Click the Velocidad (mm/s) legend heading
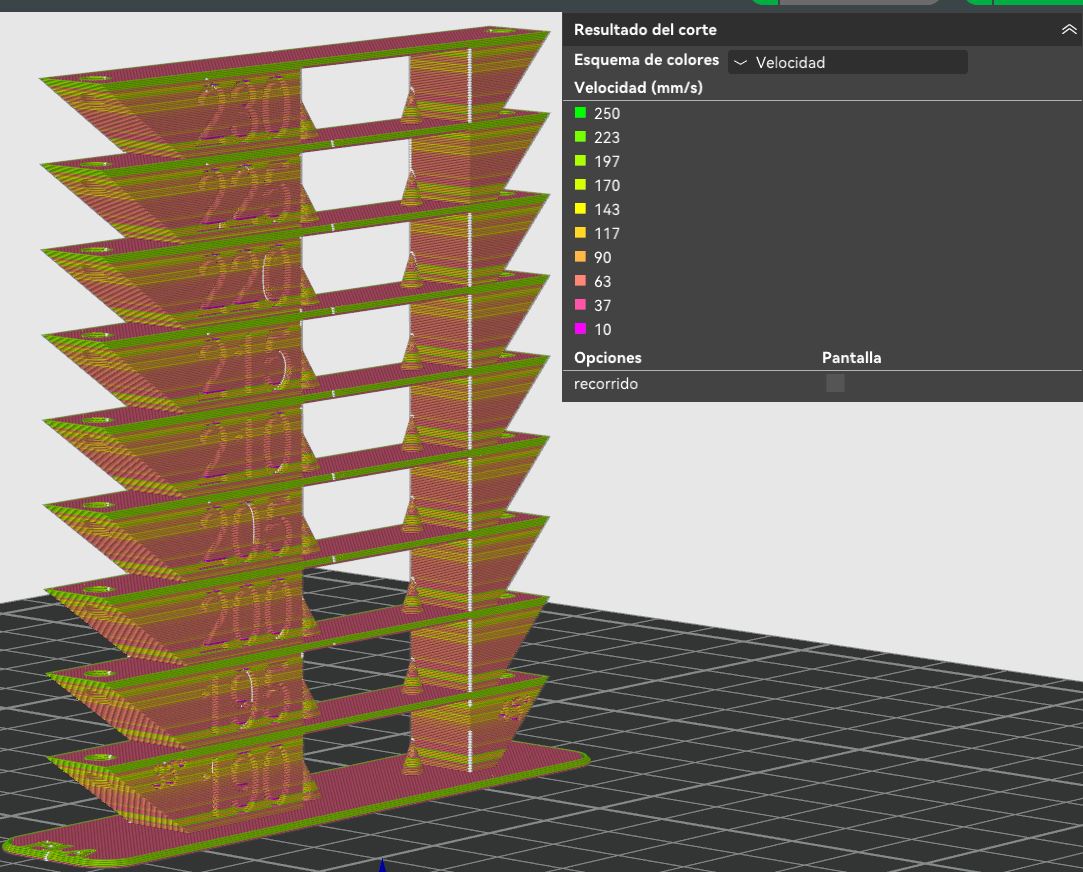 pyautogui.click(x=638, y=88)
